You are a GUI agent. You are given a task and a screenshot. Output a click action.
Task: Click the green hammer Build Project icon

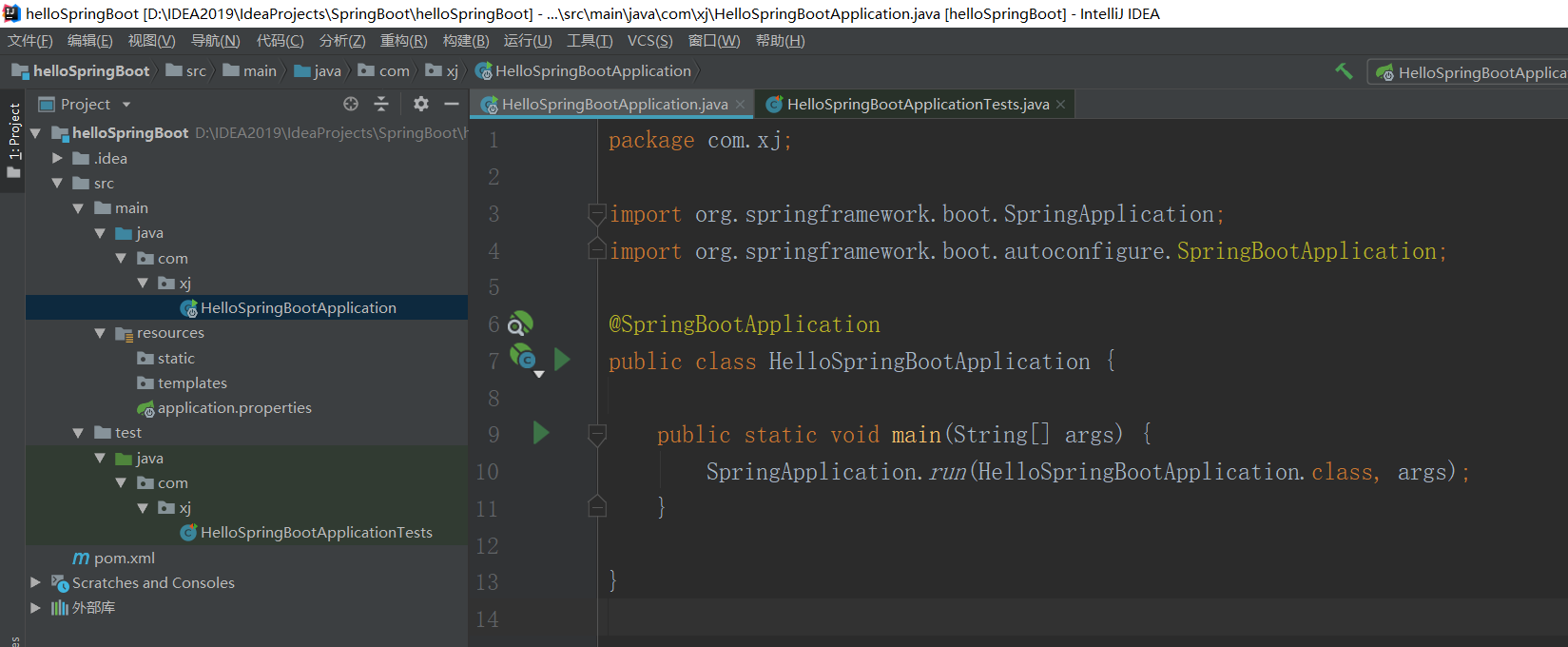click(x=1344, y=71)
